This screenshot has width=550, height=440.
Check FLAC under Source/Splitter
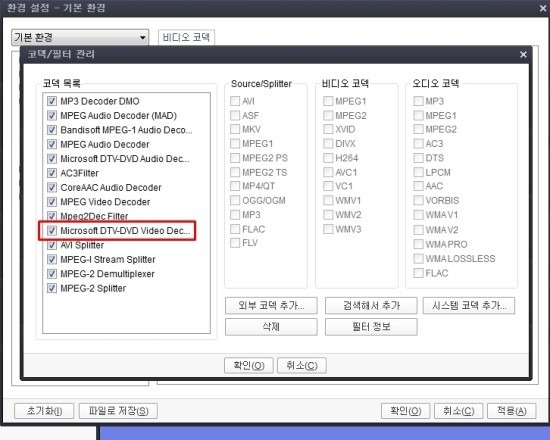(x=235, y=229)
